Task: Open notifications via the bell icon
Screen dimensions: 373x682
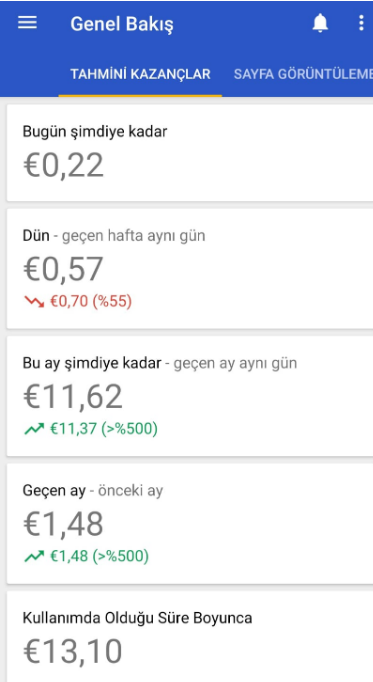Action: (320, 23)
